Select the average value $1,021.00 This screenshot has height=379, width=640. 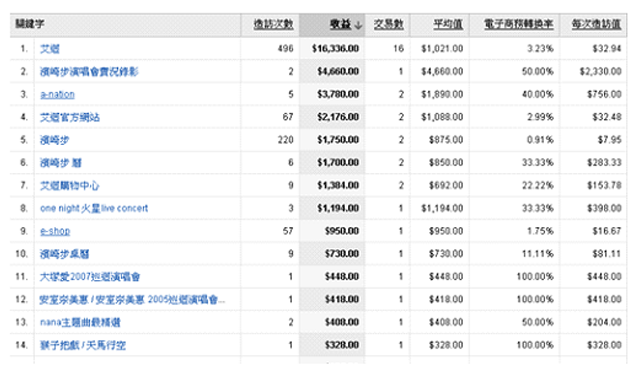(442, 49)
